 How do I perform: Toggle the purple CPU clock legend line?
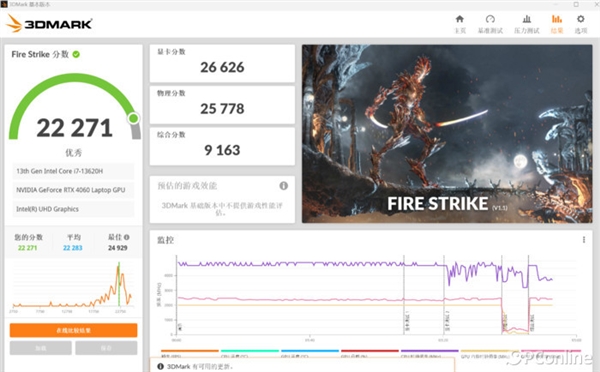[429, 351]
